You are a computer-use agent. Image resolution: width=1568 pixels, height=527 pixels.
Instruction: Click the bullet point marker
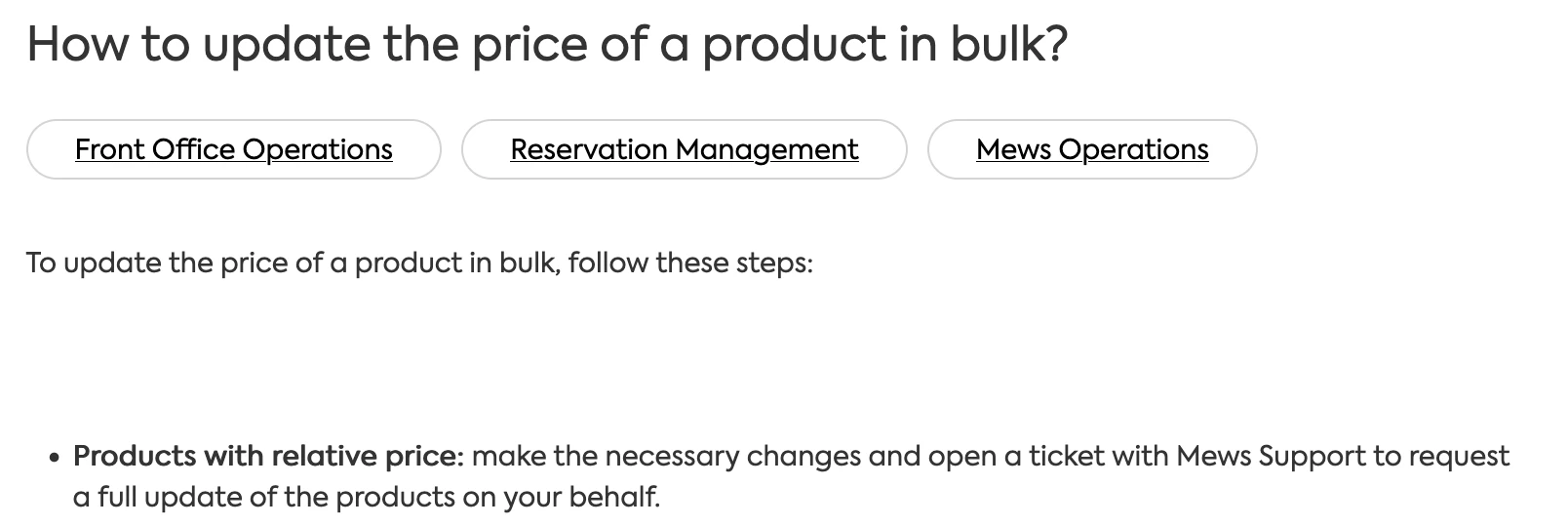[55, 458]
